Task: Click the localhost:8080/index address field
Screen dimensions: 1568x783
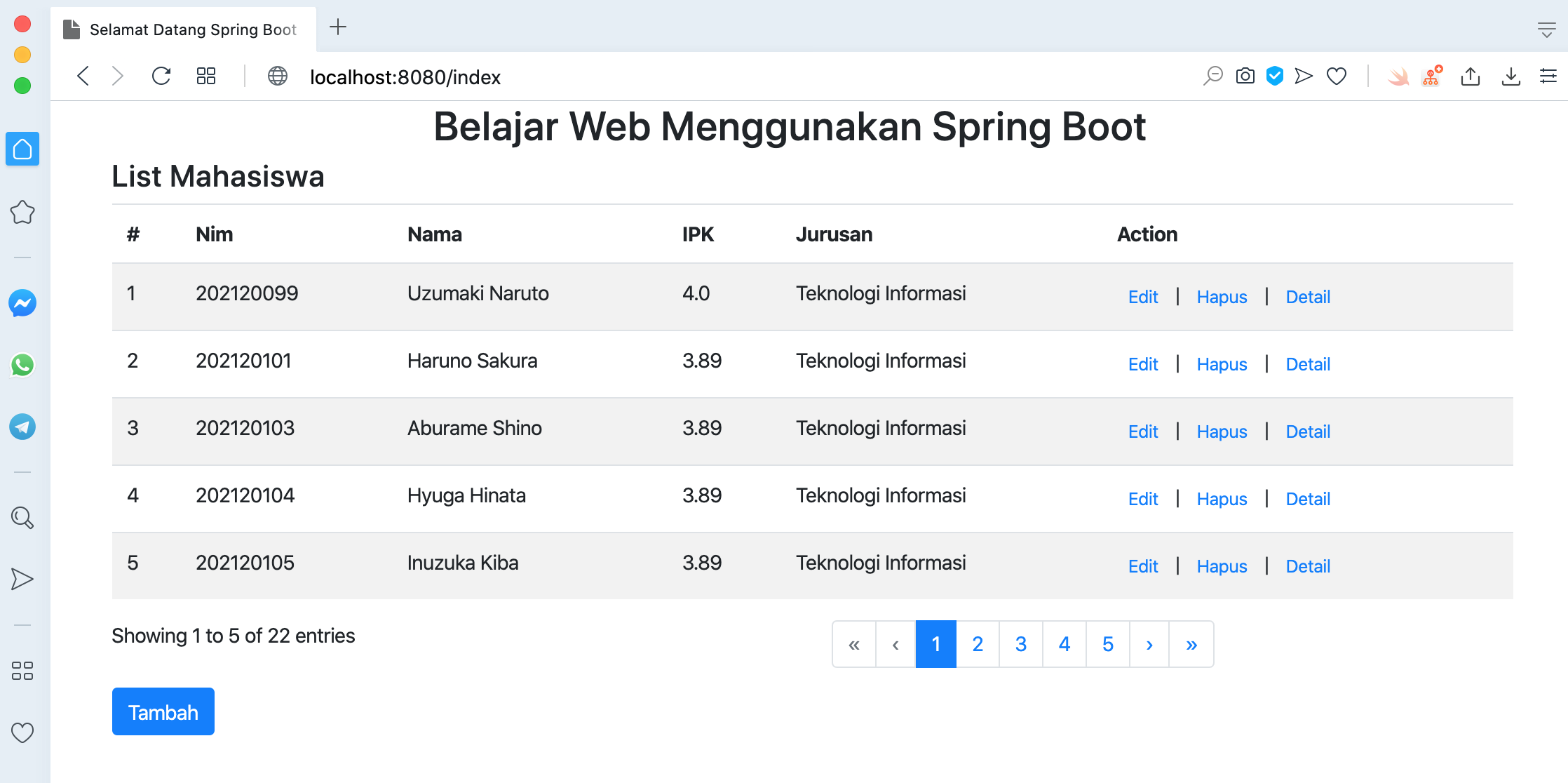Action: (405, 77)
